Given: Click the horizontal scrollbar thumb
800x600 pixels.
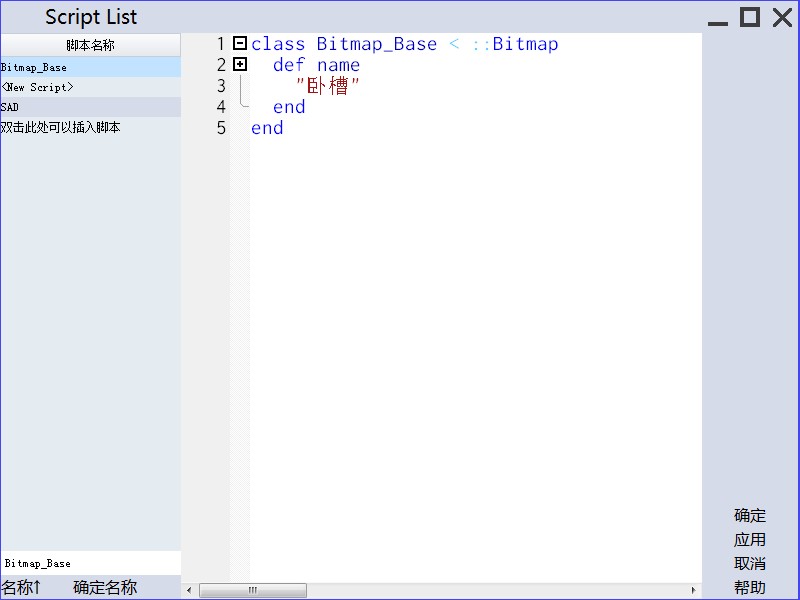Looking at the screenshot, I should 253,590.
